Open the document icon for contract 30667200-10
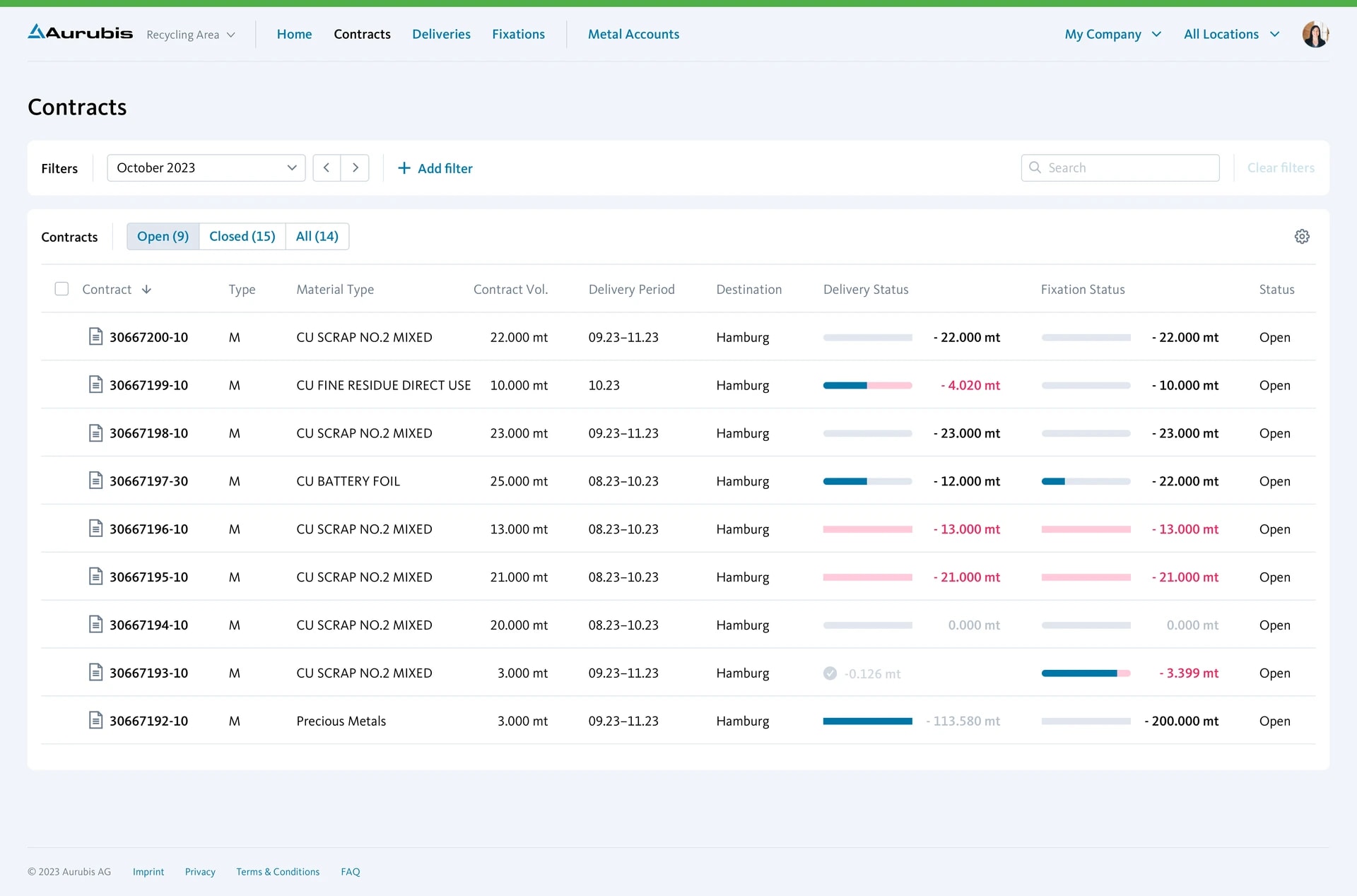 tap(97, 337)
